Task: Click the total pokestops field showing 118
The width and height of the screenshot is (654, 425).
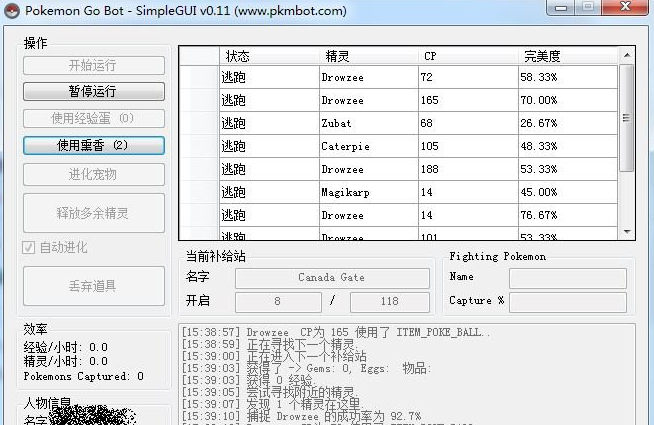Action: click(x=390, y=302)
